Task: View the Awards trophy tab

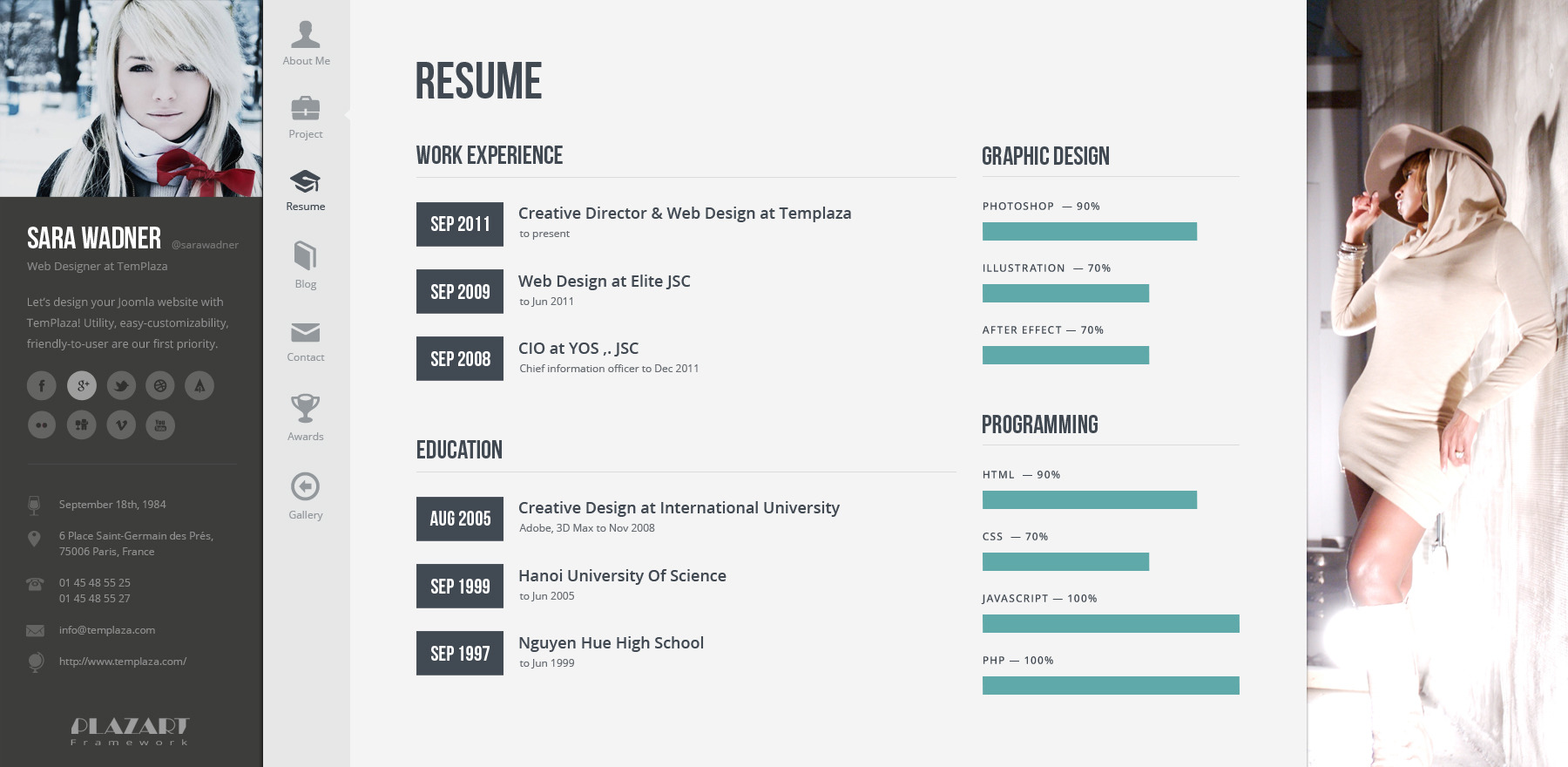Action: point(306,417)
